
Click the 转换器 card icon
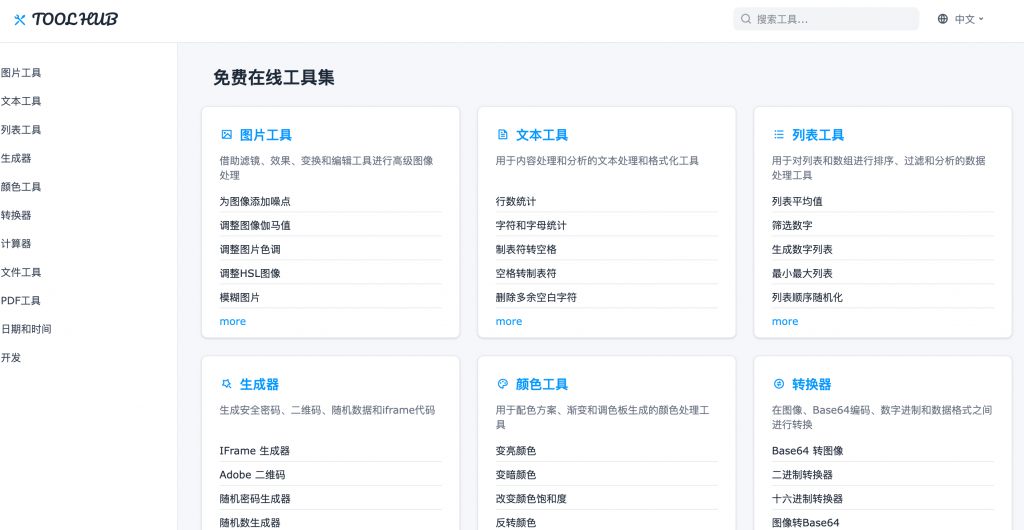click(x=778, y=384)
